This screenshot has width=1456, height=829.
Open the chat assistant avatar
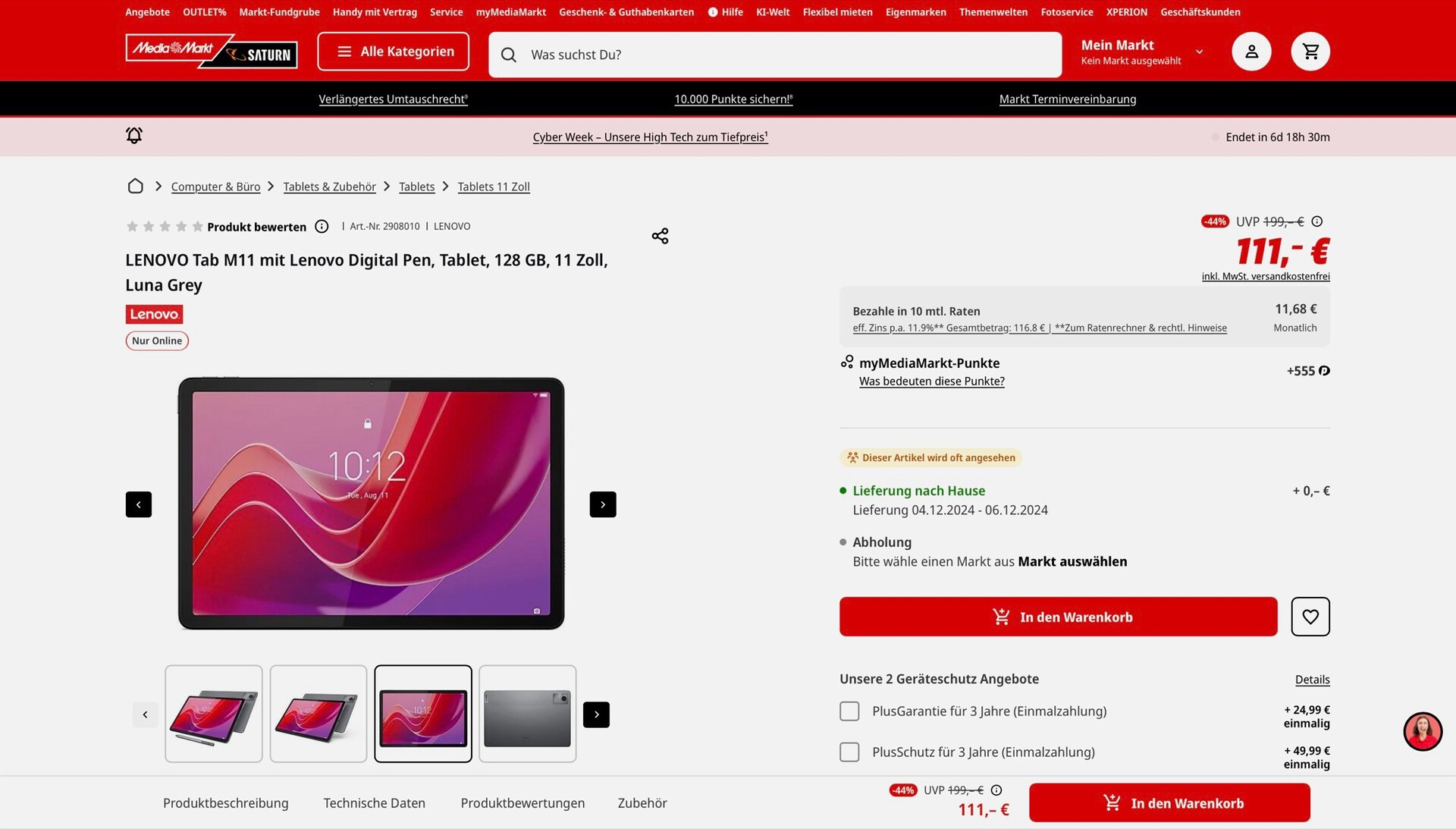1423,731
